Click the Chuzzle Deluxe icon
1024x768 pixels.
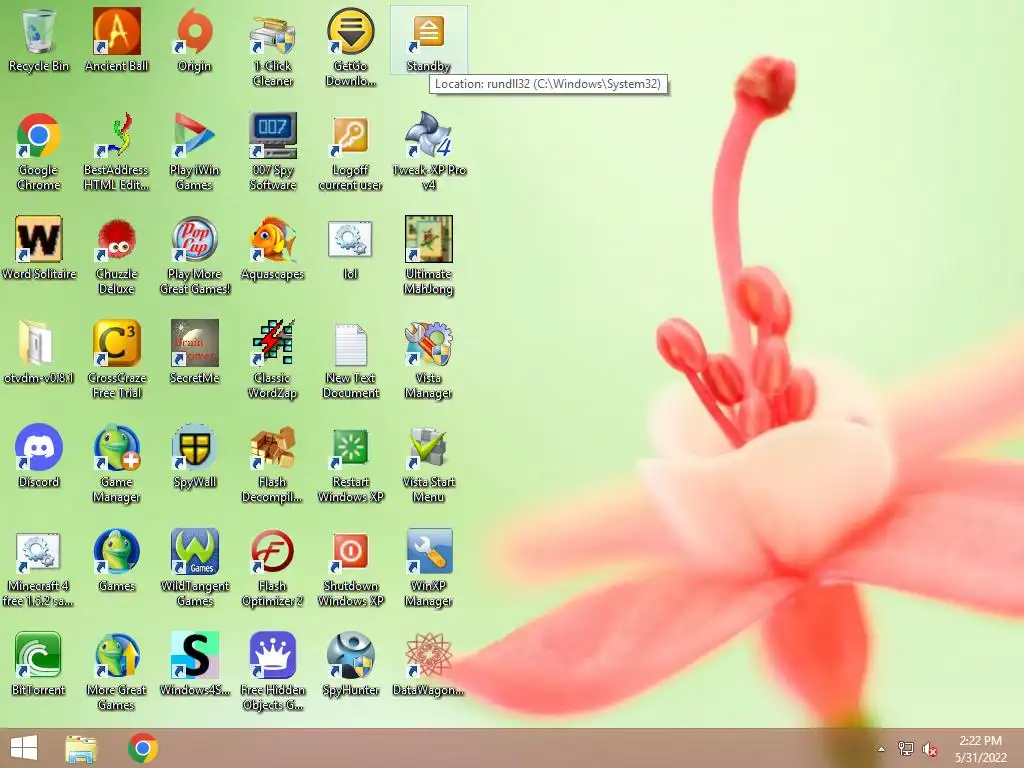116,240
